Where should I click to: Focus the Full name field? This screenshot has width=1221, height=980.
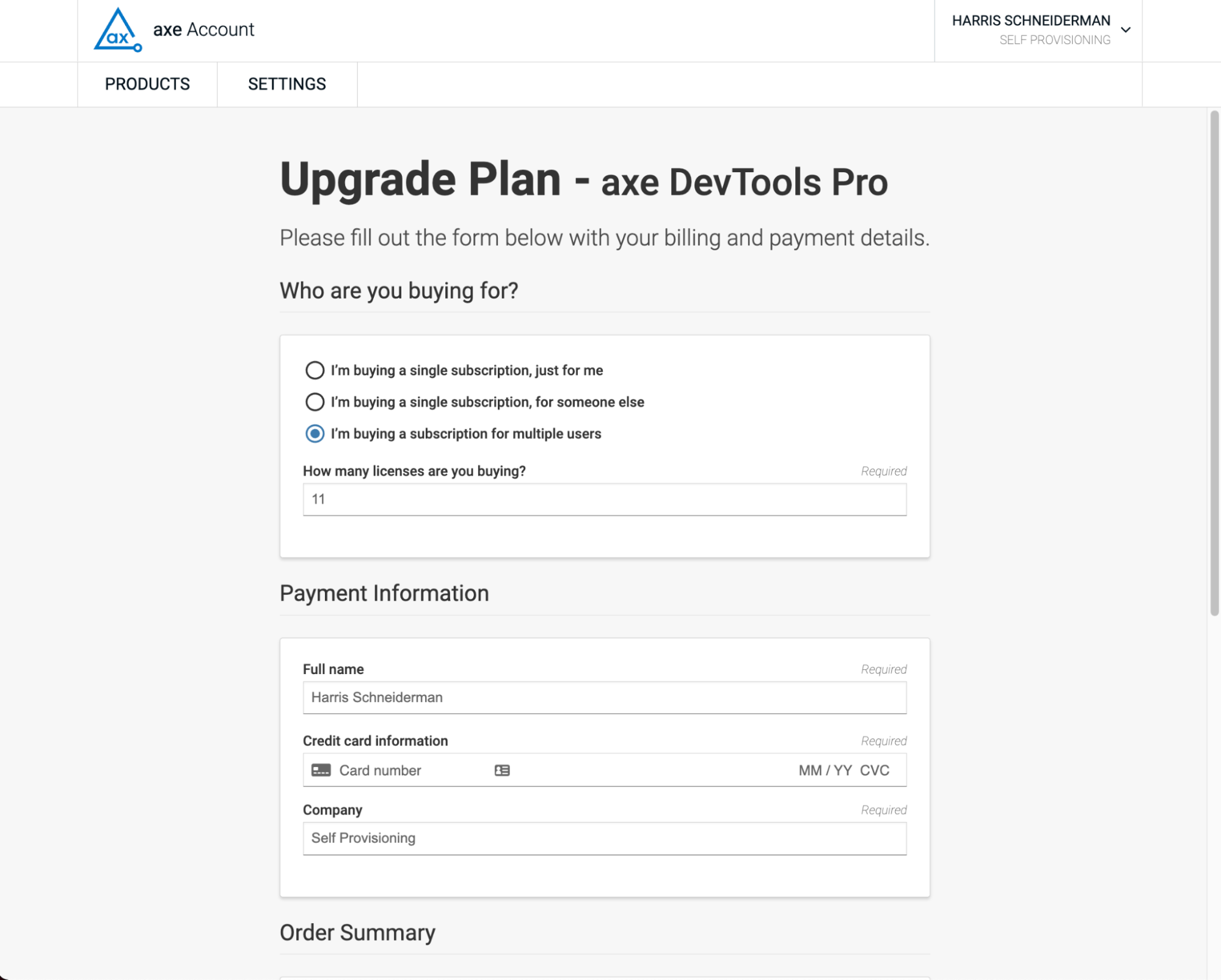pos(605,697)
